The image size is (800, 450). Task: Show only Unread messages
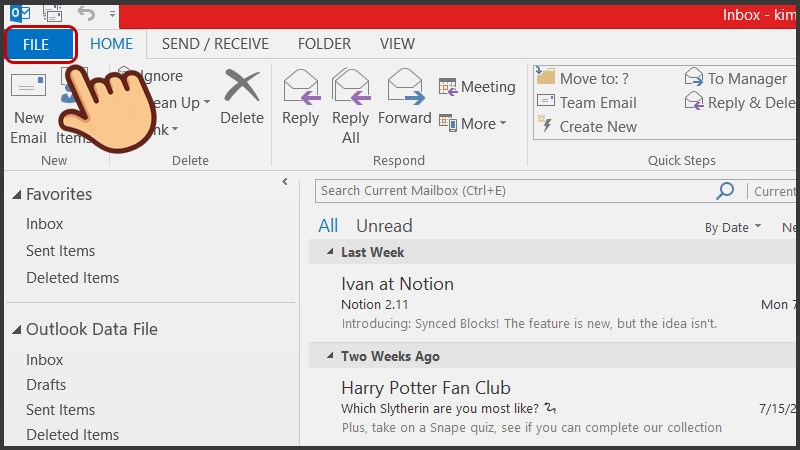[x=384, y=226]
